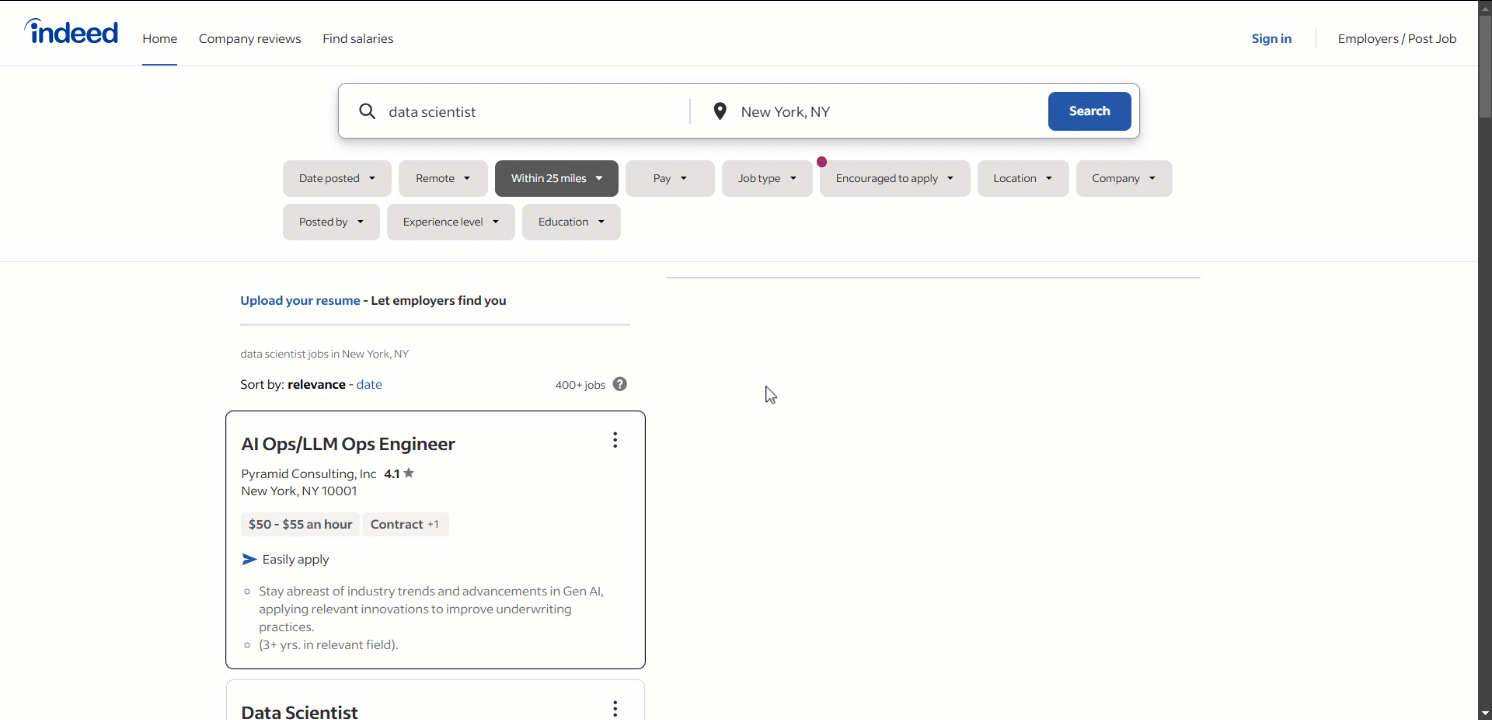Expand the Encouraged to apply filter

tap(894, 178)
